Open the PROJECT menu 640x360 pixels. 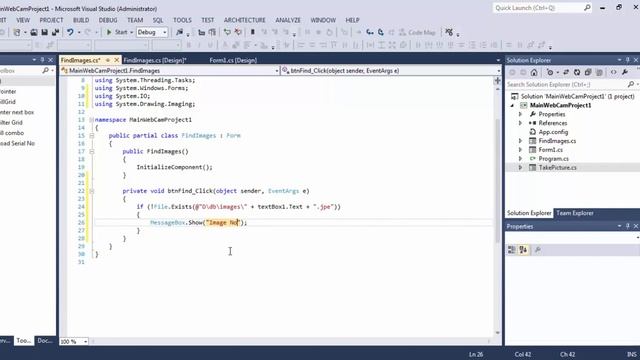point(51,20)
